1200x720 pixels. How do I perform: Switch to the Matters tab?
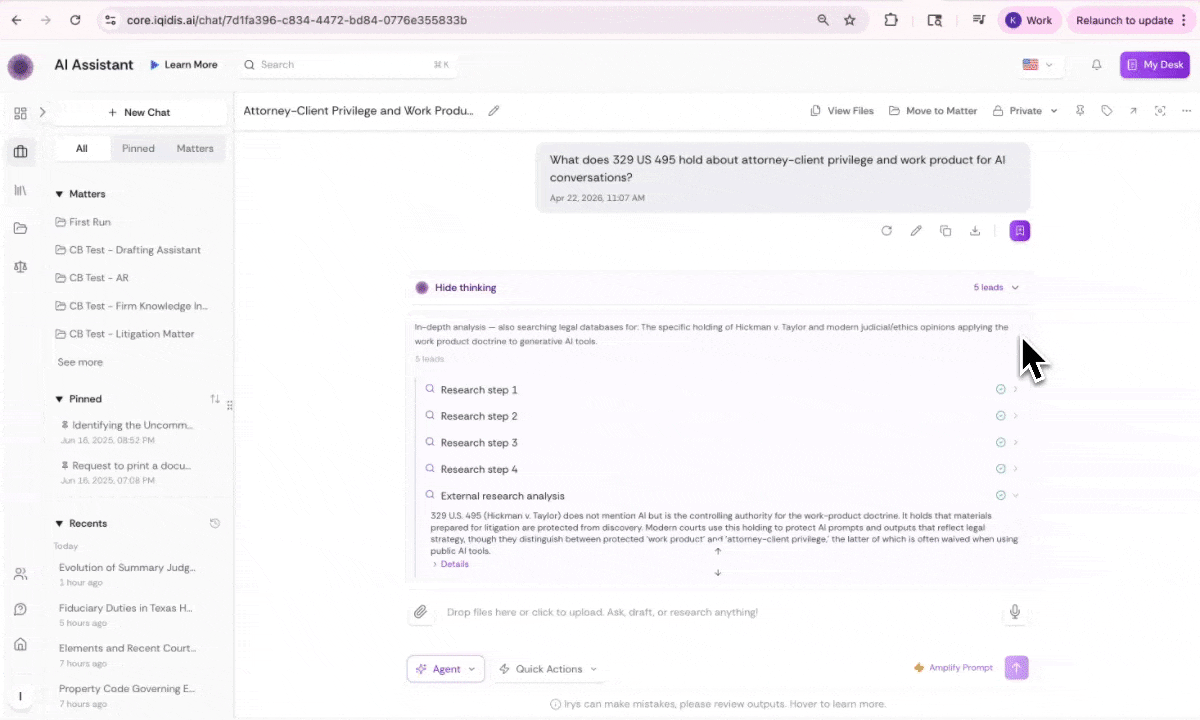coord(194,148)
